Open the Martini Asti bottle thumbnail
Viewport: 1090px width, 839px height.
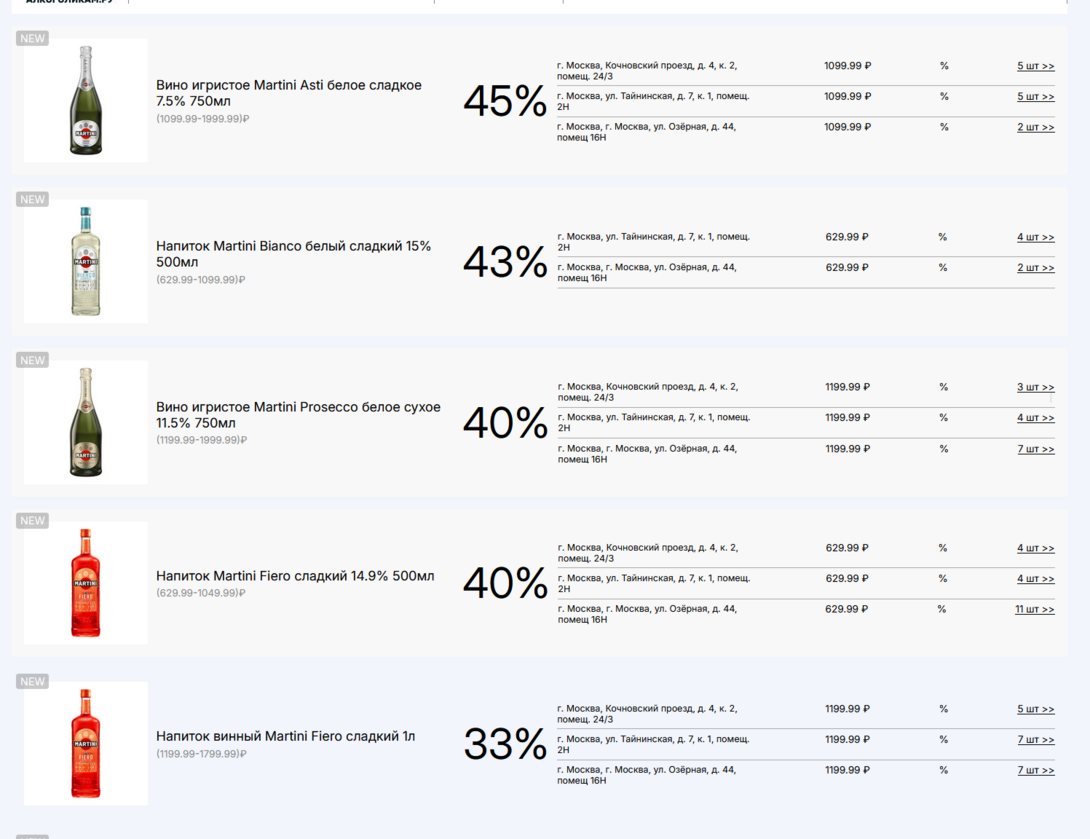pos(86,100)
